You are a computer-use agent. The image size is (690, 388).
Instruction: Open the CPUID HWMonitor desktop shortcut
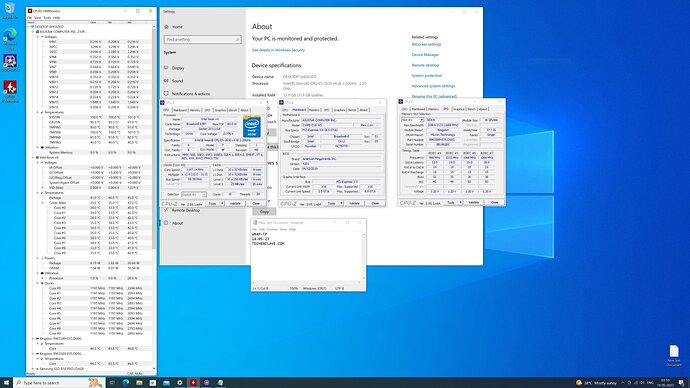pyautogui.click(x=10, y=92)
